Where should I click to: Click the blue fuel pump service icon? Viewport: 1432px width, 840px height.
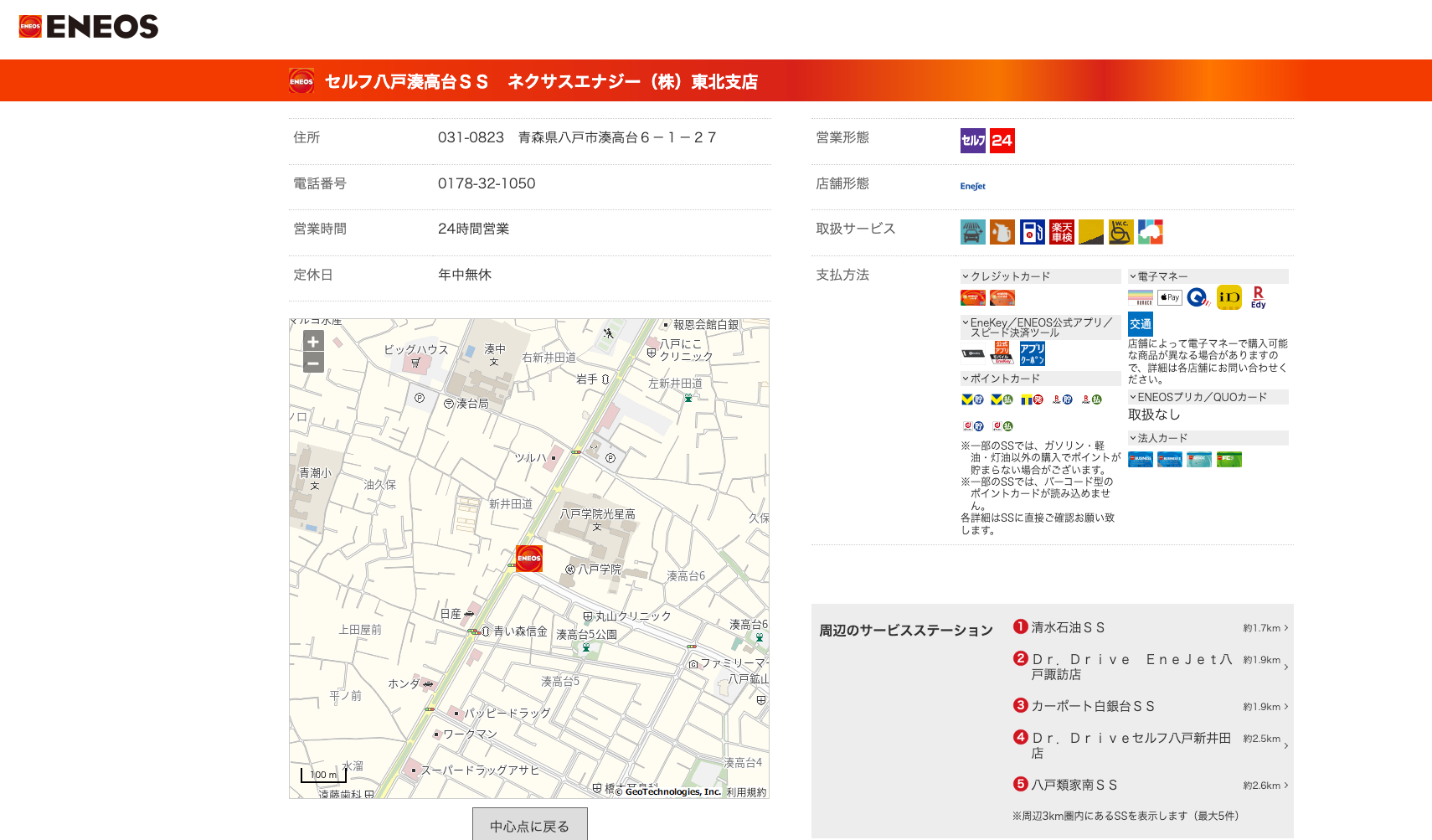click(1033, 232)
